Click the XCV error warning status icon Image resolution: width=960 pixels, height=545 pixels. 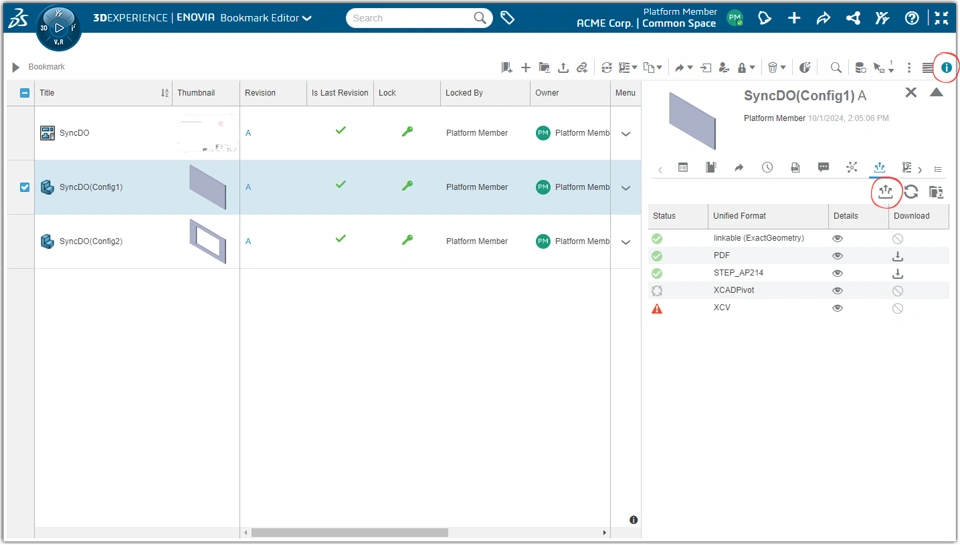[x=657, y=309]
